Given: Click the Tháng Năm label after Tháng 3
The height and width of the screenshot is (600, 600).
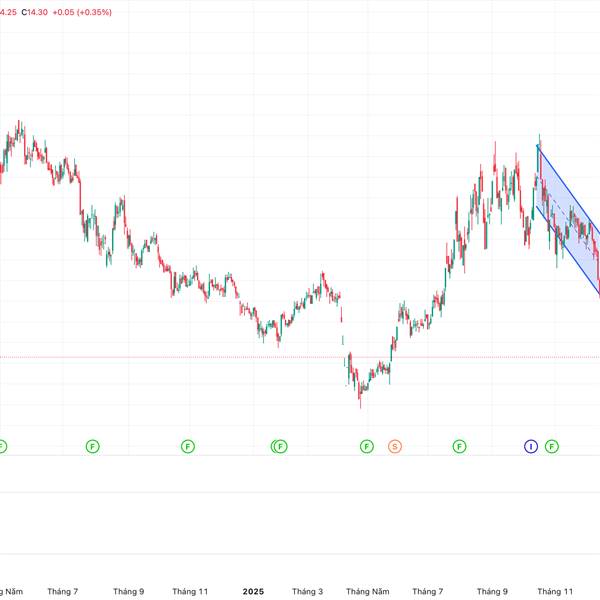Looking at the screenshot, I should (367, 592).
